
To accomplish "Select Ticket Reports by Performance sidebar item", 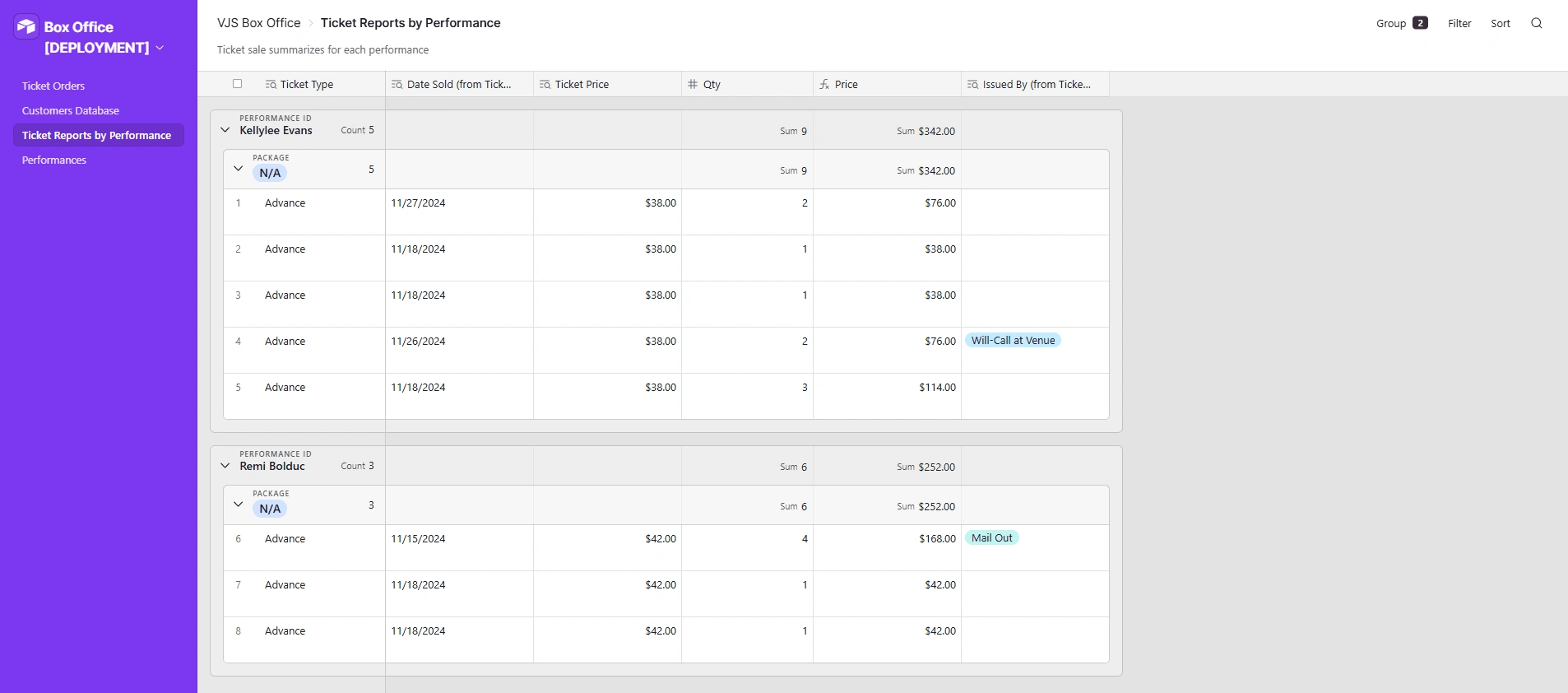I will coord(97,135).
